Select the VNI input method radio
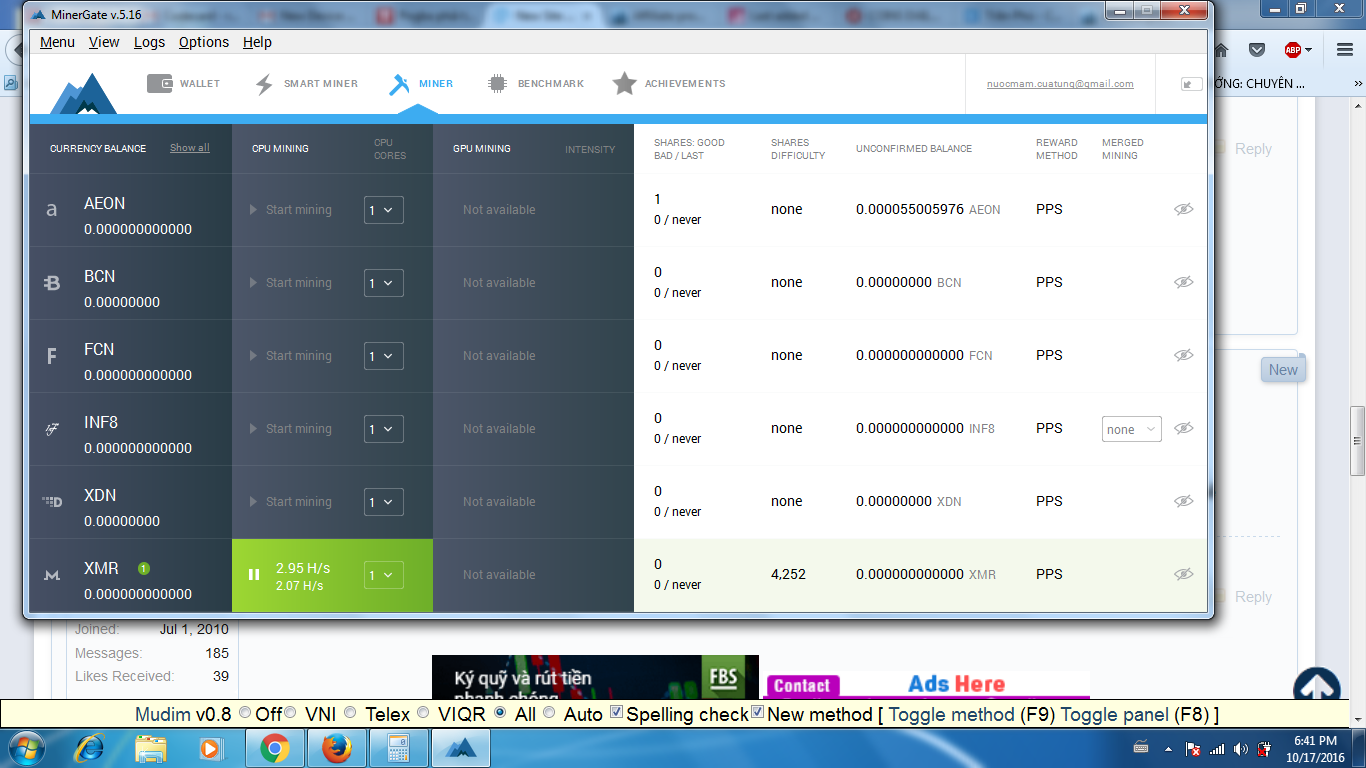Screen dimensions: 1366x768 291,713
